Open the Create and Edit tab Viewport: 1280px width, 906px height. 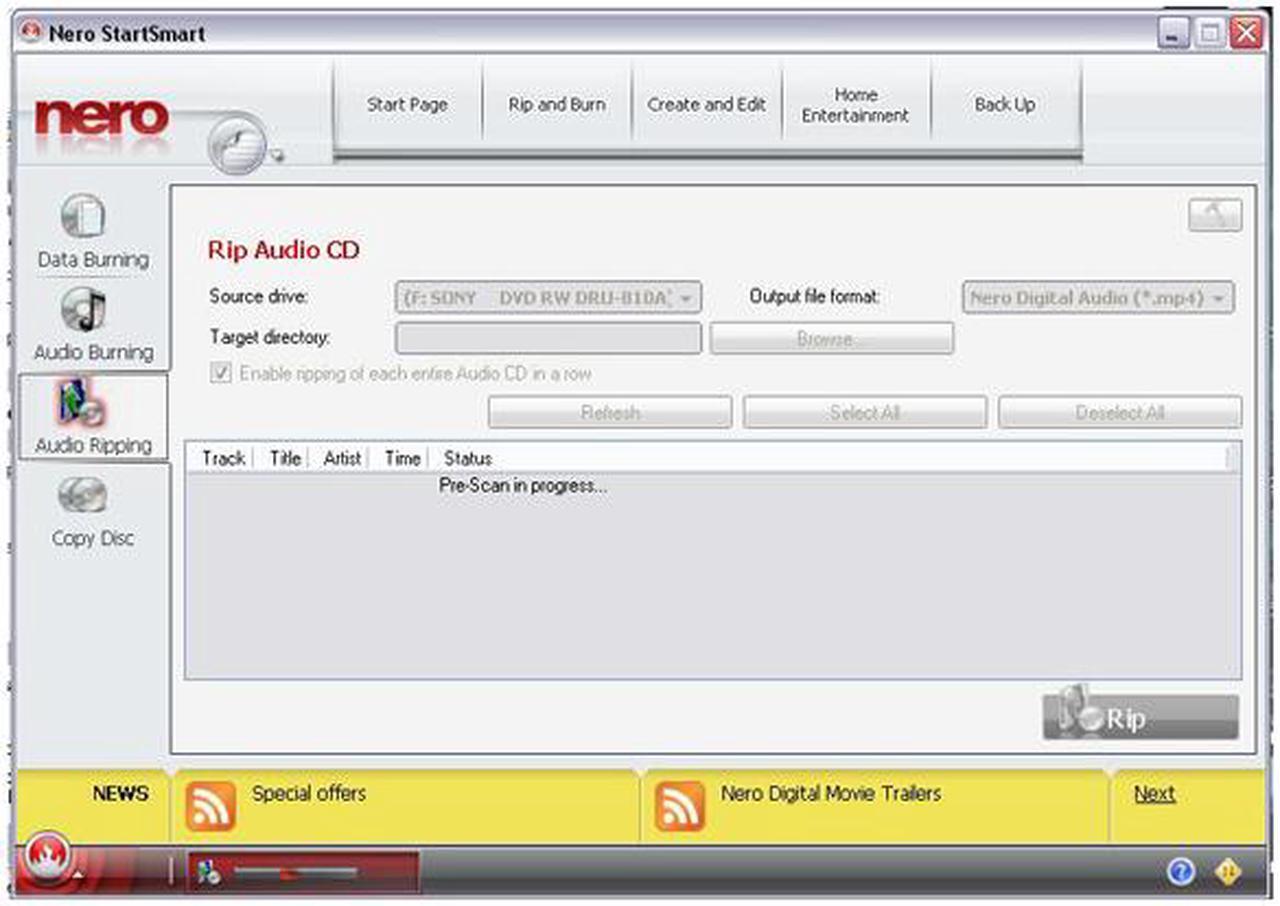(x=707, y=104)
